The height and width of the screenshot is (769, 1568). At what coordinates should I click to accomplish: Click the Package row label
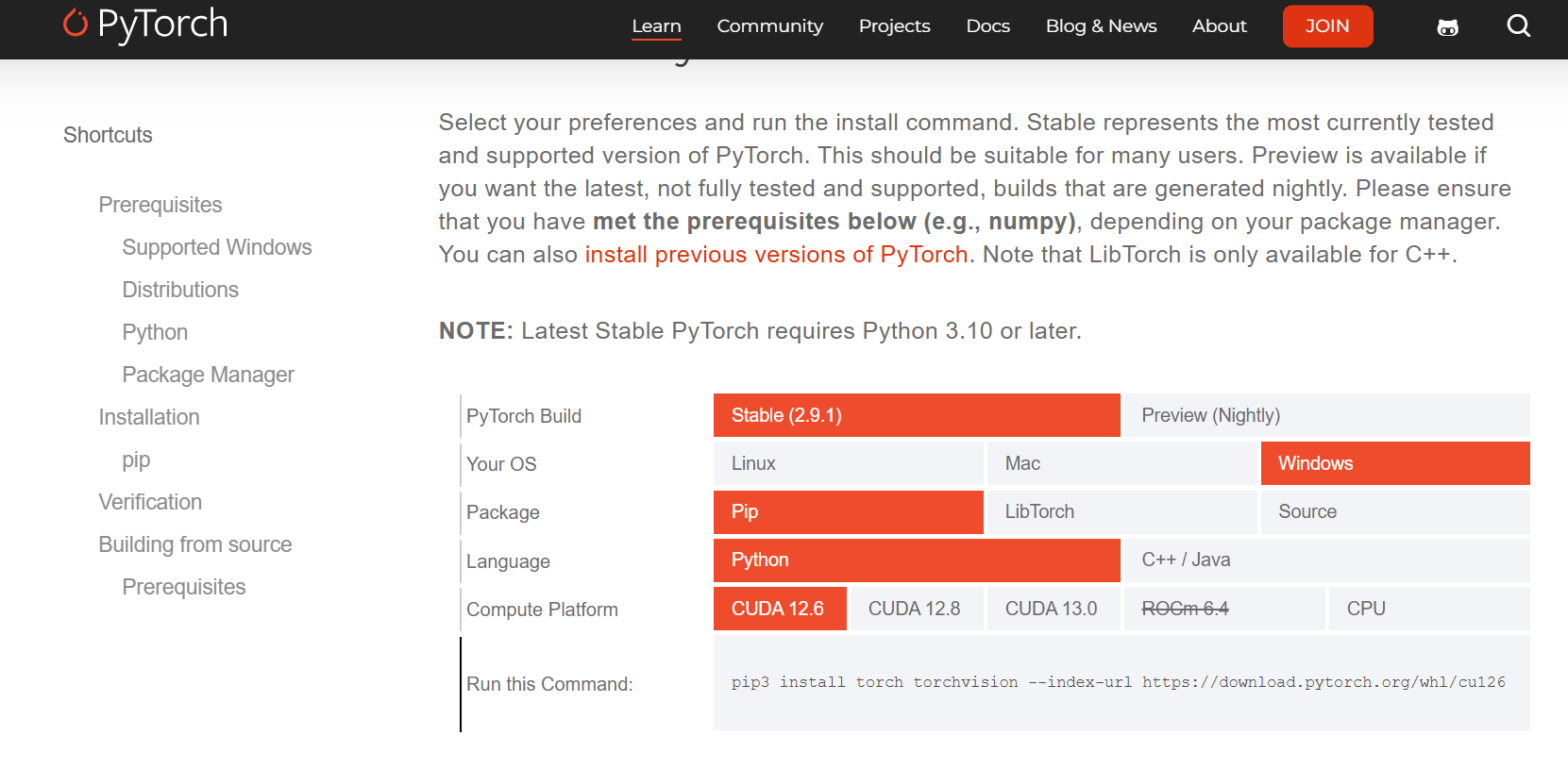503,512
